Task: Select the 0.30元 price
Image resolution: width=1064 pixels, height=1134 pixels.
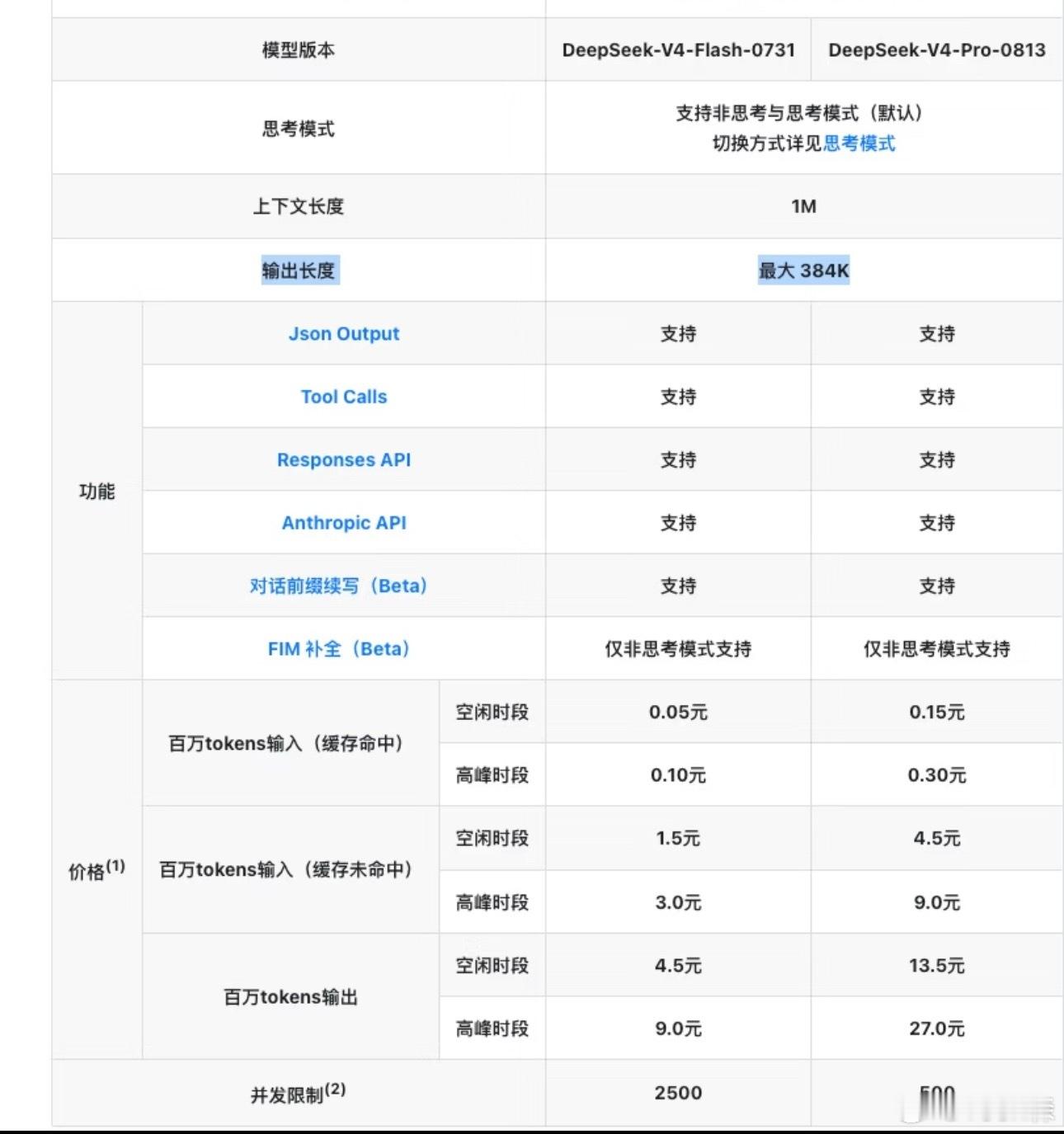Action: [x=937, y=775]
